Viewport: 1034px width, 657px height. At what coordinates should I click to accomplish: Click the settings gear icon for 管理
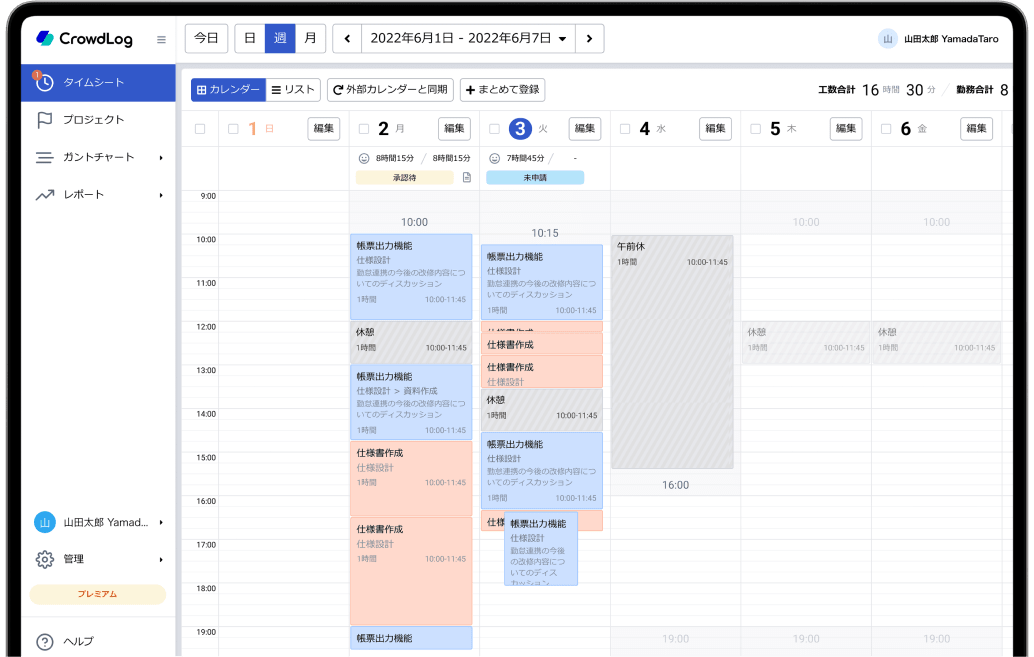pos(44,559)
